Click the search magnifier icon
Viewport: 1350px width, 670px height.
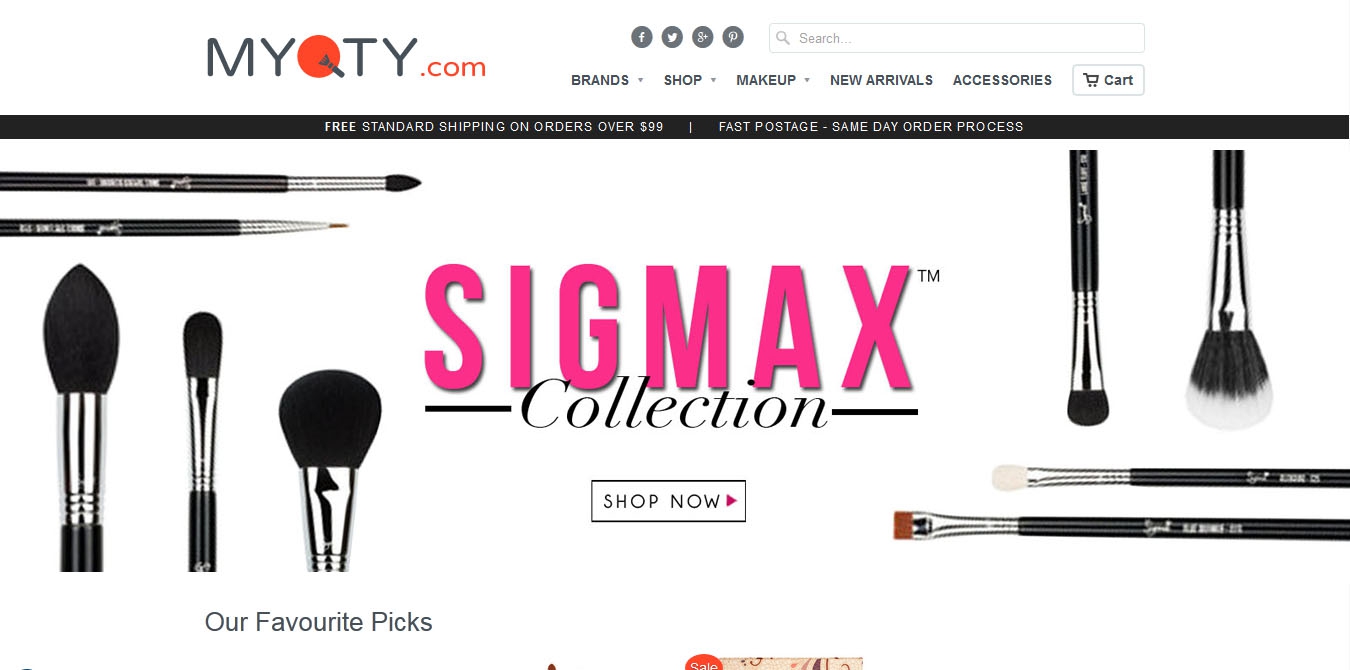783,38
